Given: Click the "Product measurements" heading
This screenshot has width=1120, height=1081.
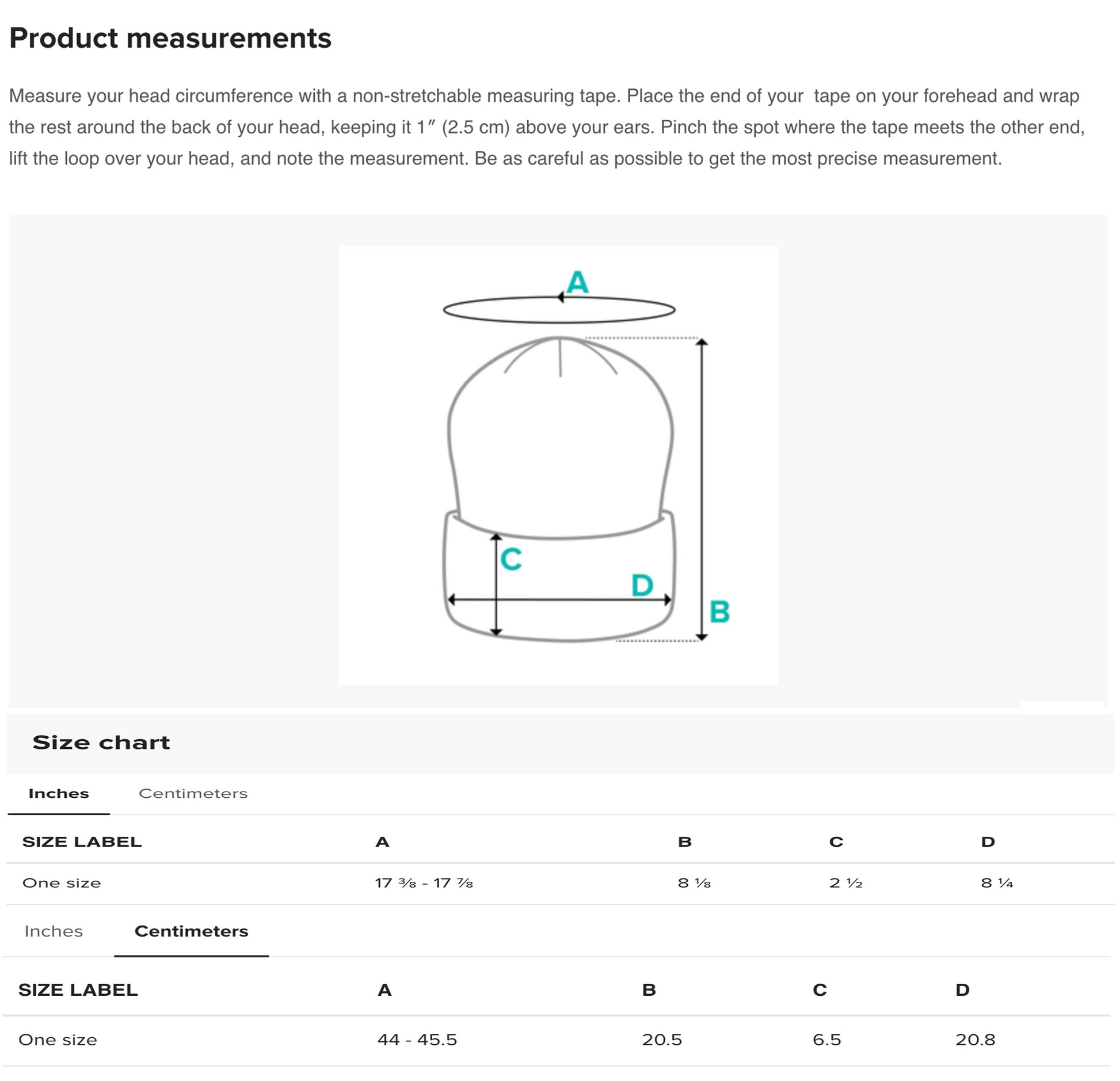Looking at the screenshot, I should pyautogui.click(x=170, y=39).
